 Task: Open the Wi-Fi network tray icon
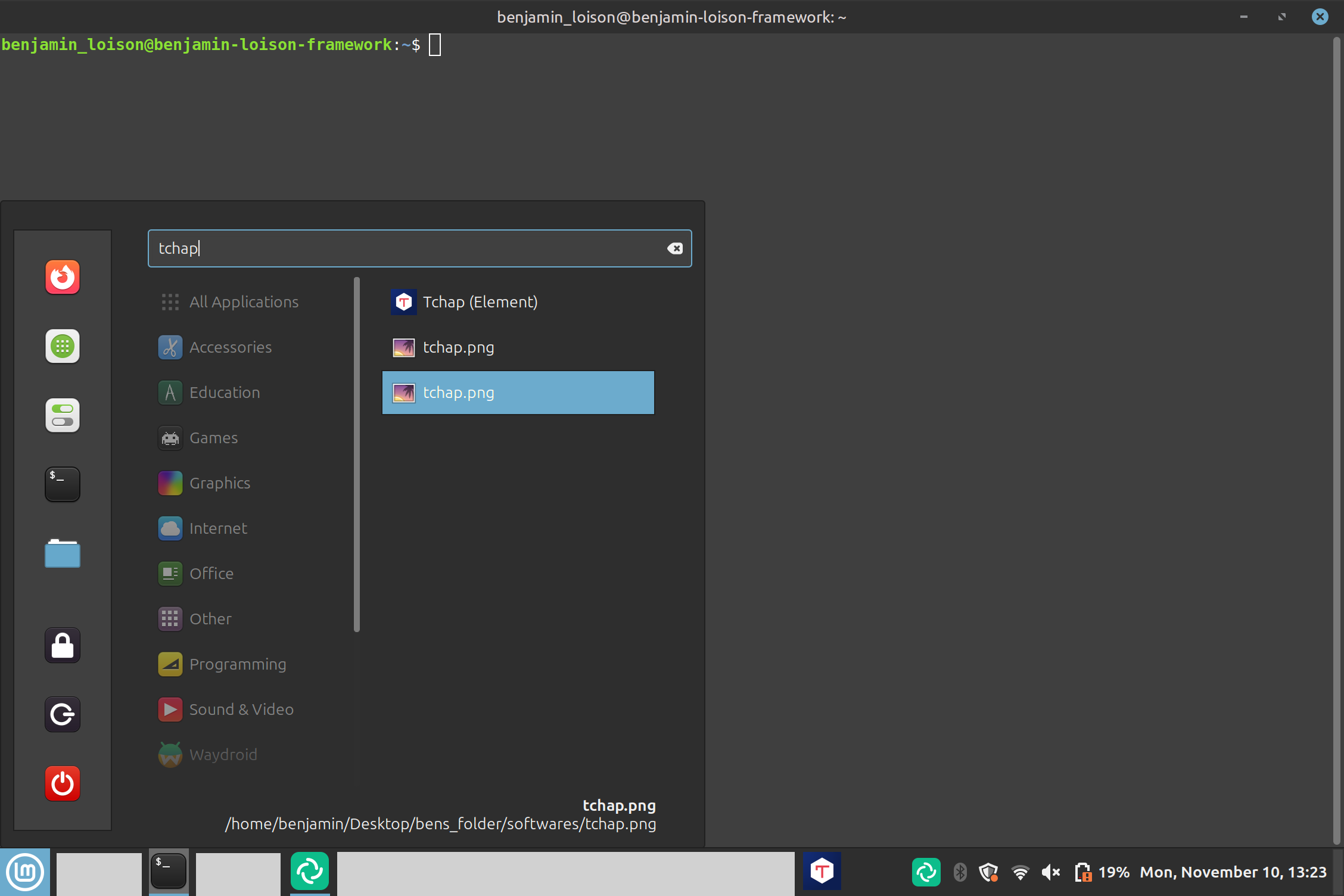point(1020,873)
